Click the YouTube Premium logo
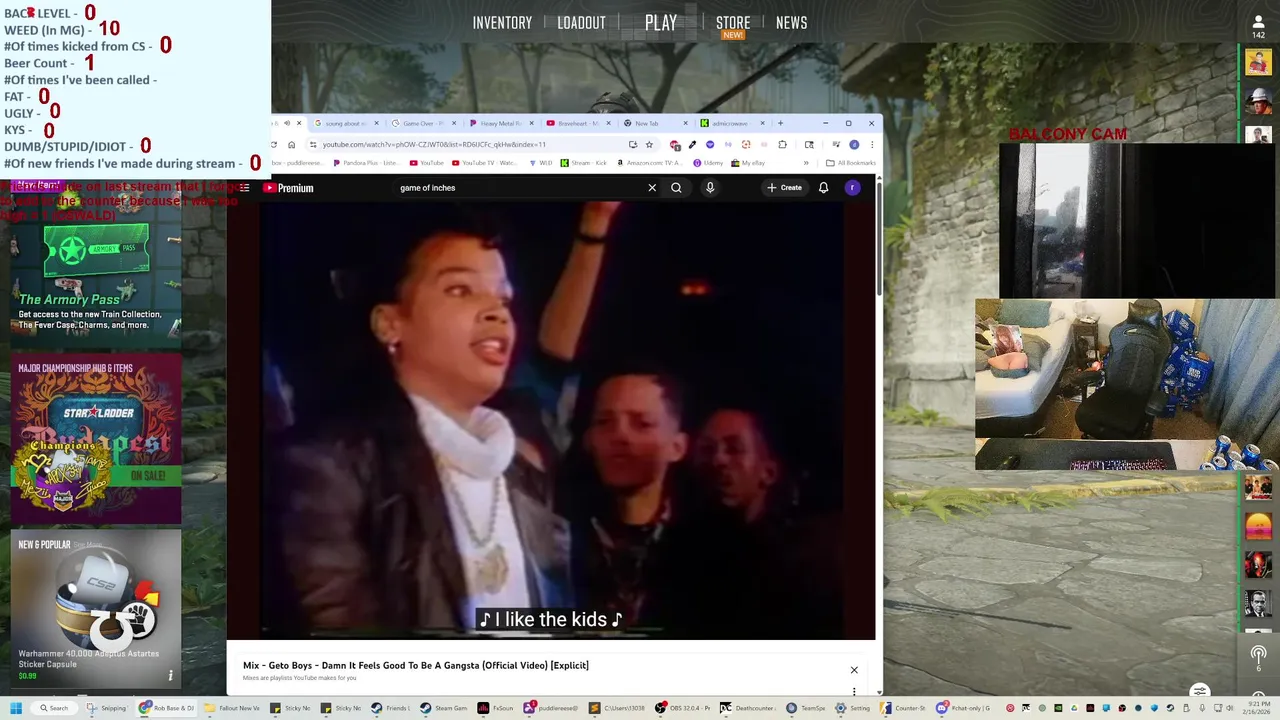1280x720 pixels. pyautogui.click(x=288, y=188)
